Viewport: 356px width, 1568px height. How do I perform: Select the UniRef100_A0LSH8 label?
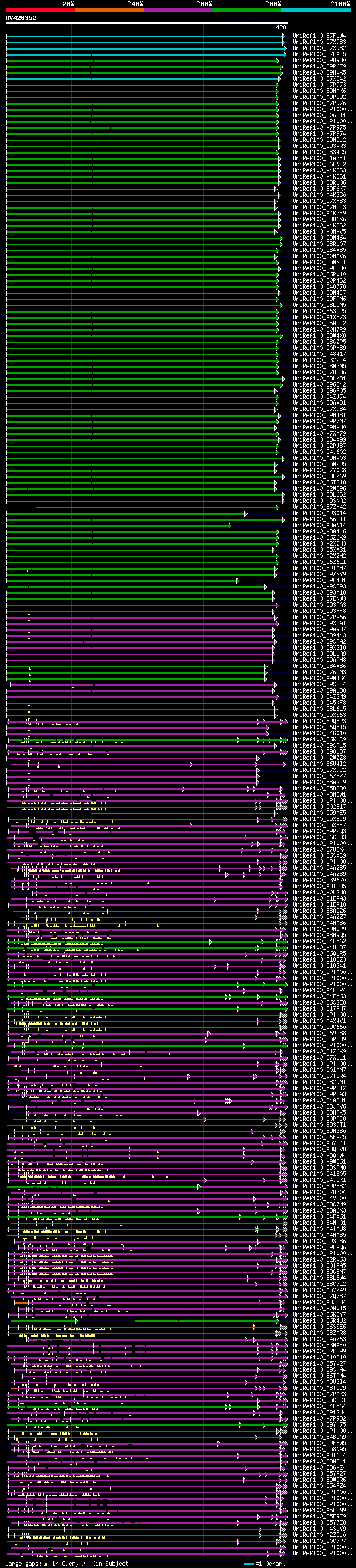click(x=319, y=892)
